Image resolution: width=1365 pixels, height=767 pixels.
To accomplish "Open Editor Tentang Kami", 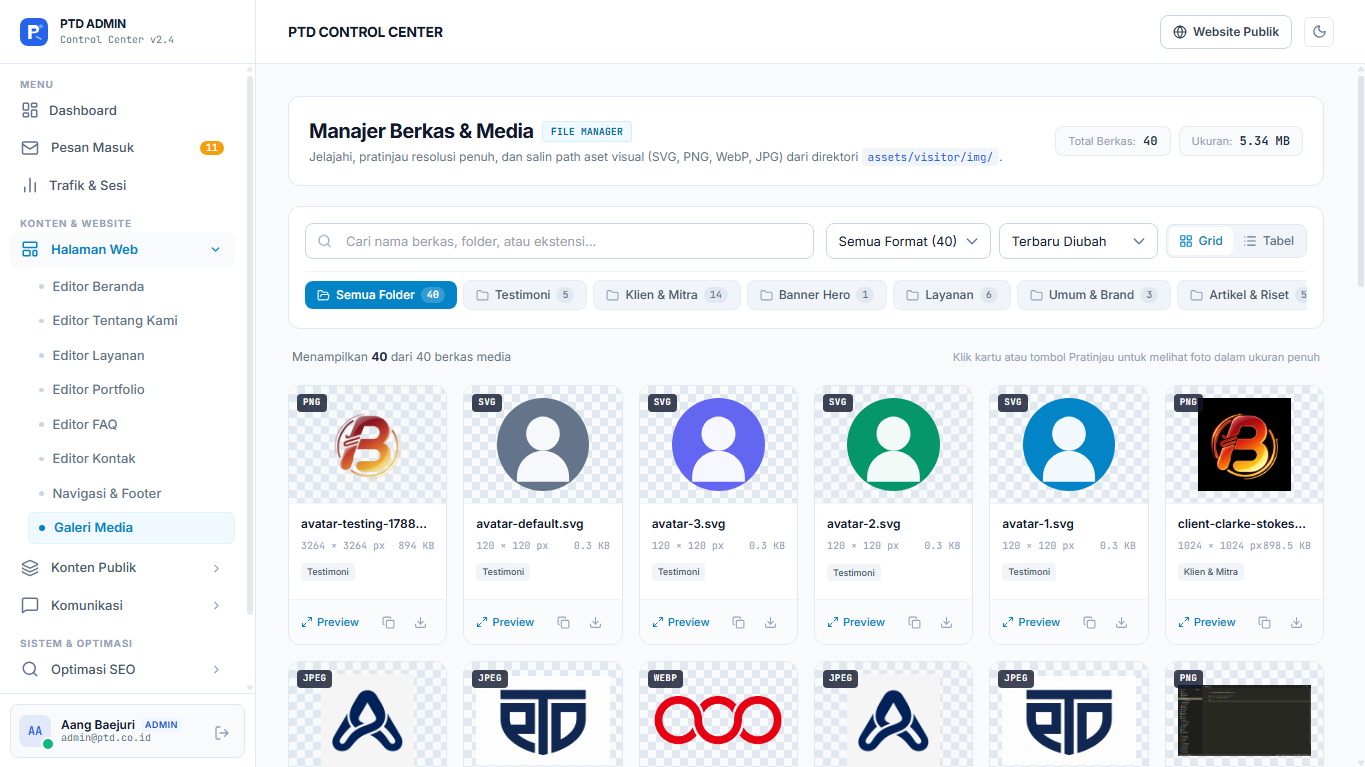I will [115, 321].
